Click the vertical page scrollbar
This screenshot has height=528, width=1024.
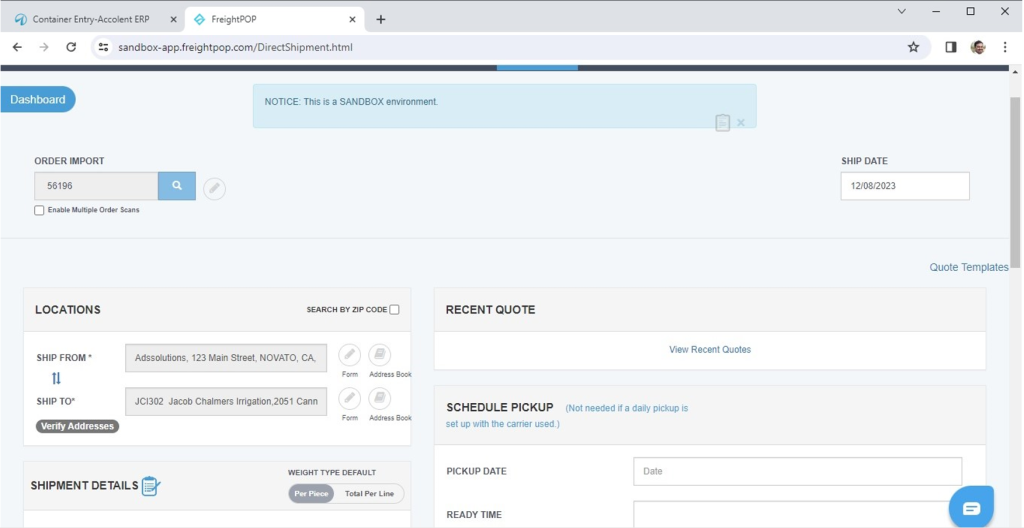[1015, 183]
